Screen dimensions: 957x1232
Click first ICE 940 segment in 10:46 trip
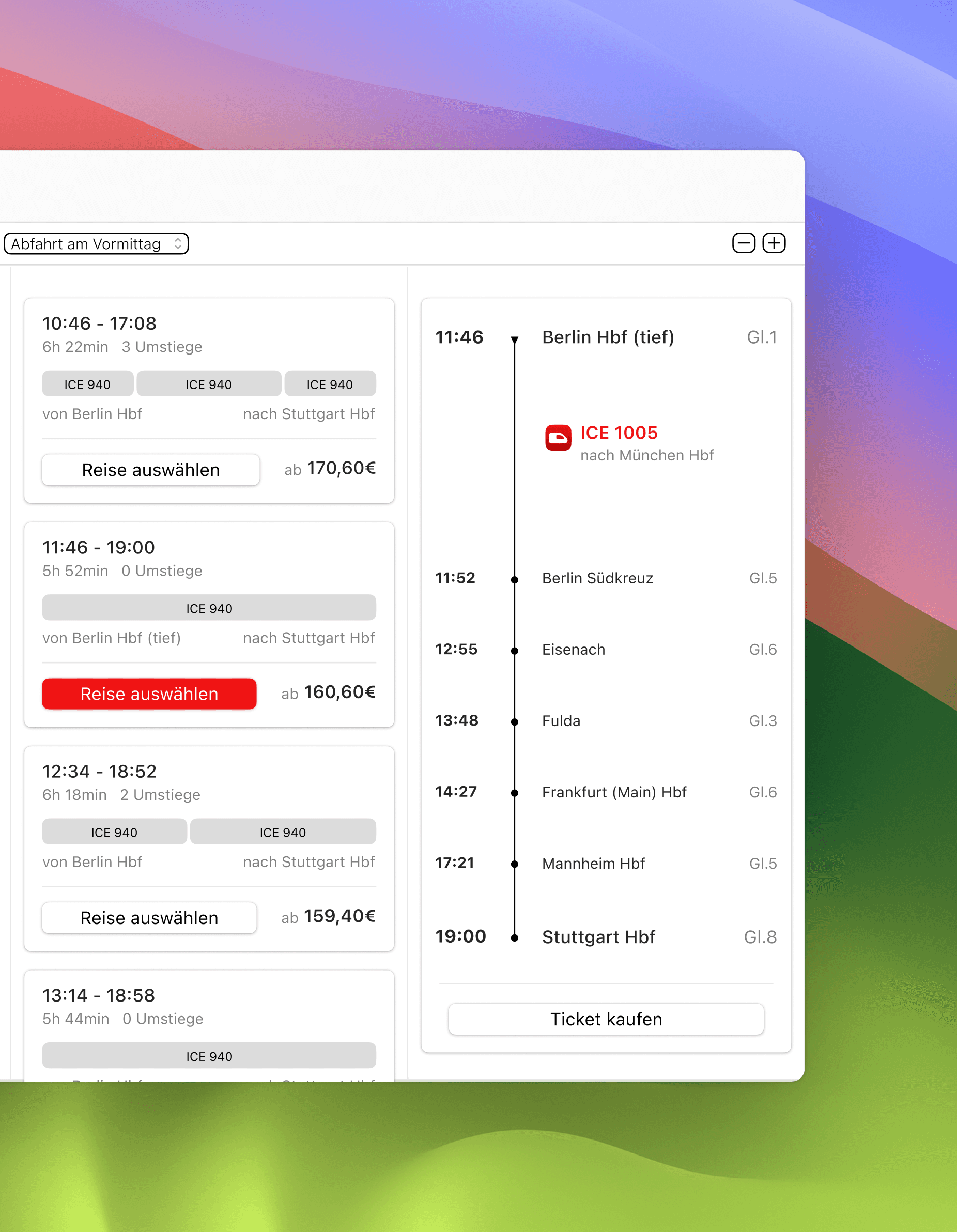(x=87, y=383)
